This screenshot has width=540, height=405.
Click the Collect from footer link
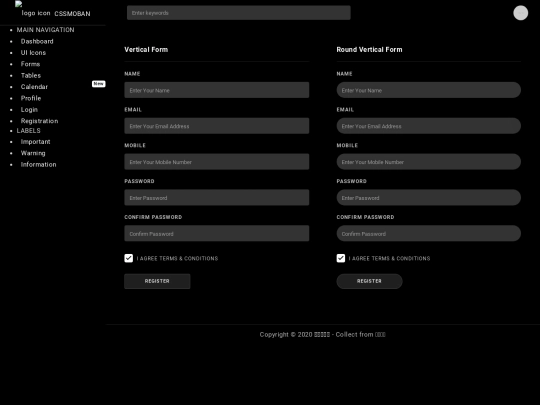point(380,334)
